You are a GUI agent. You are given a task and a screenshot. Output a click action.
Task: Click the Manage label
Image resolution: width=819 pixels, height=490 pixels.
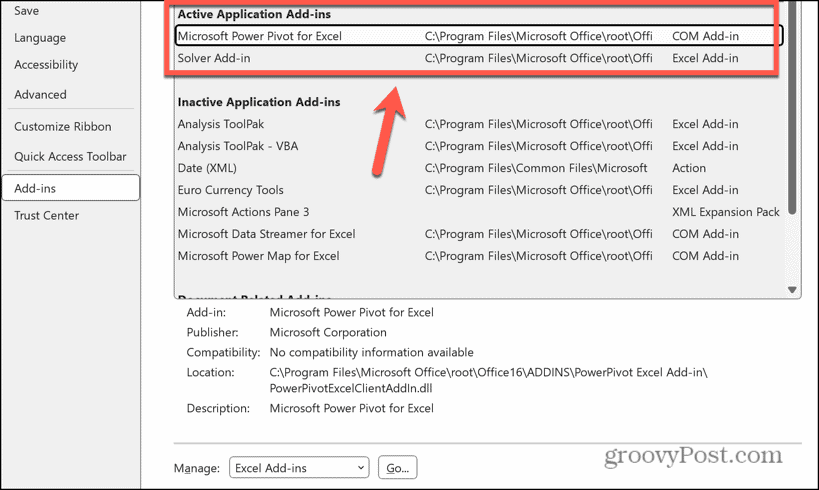pyautogui.click(x=196, y=468)
